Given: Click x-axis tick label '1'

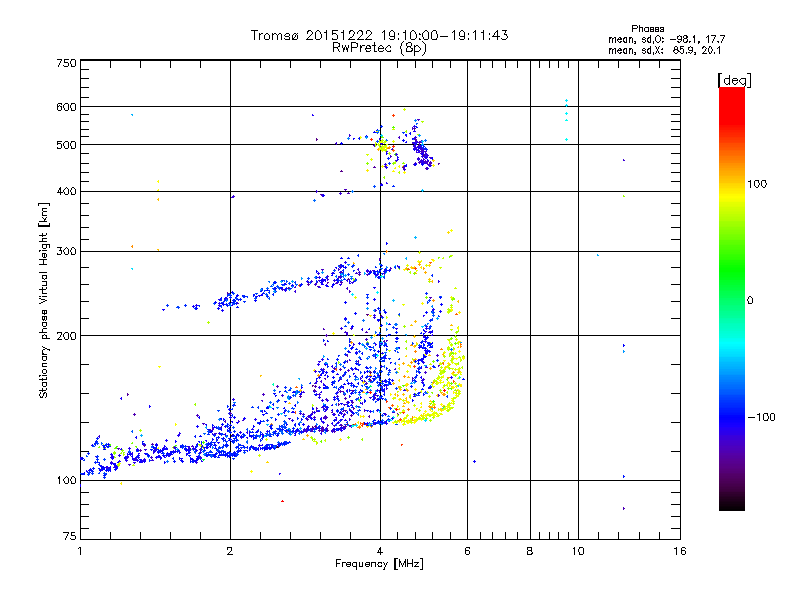Looking at the screenshot, I should [80, 551].
